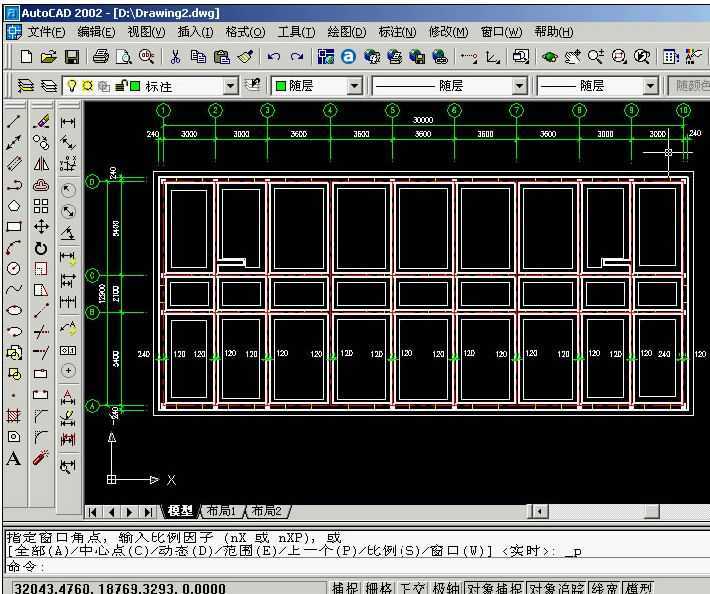
Task: Open Make Object's Layer Current icon
Action: [253, 85]
